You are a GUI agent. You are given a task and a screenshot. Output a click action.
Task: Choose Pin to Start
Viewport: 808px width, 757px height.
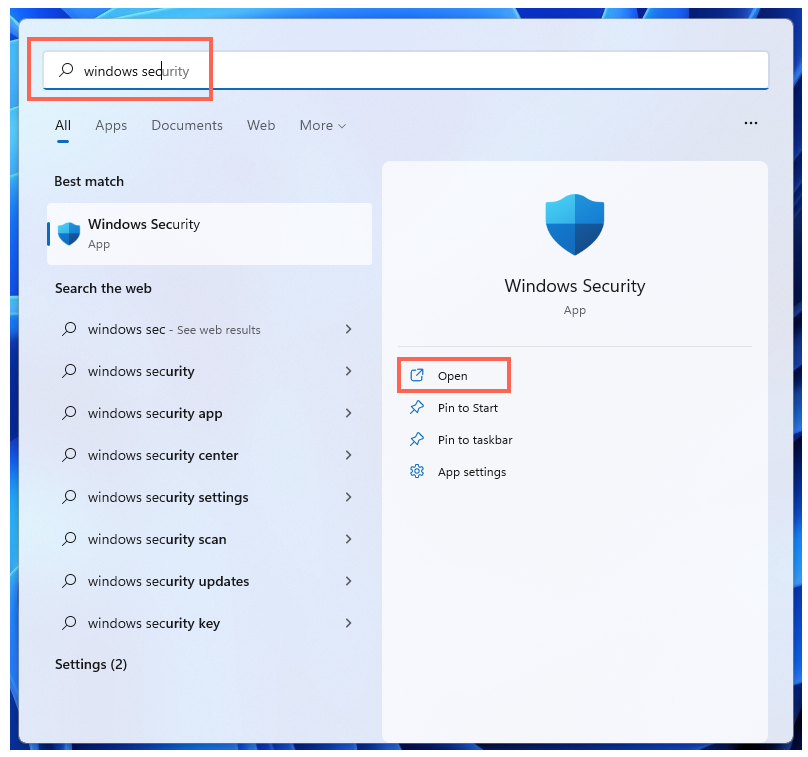point(468,408)
